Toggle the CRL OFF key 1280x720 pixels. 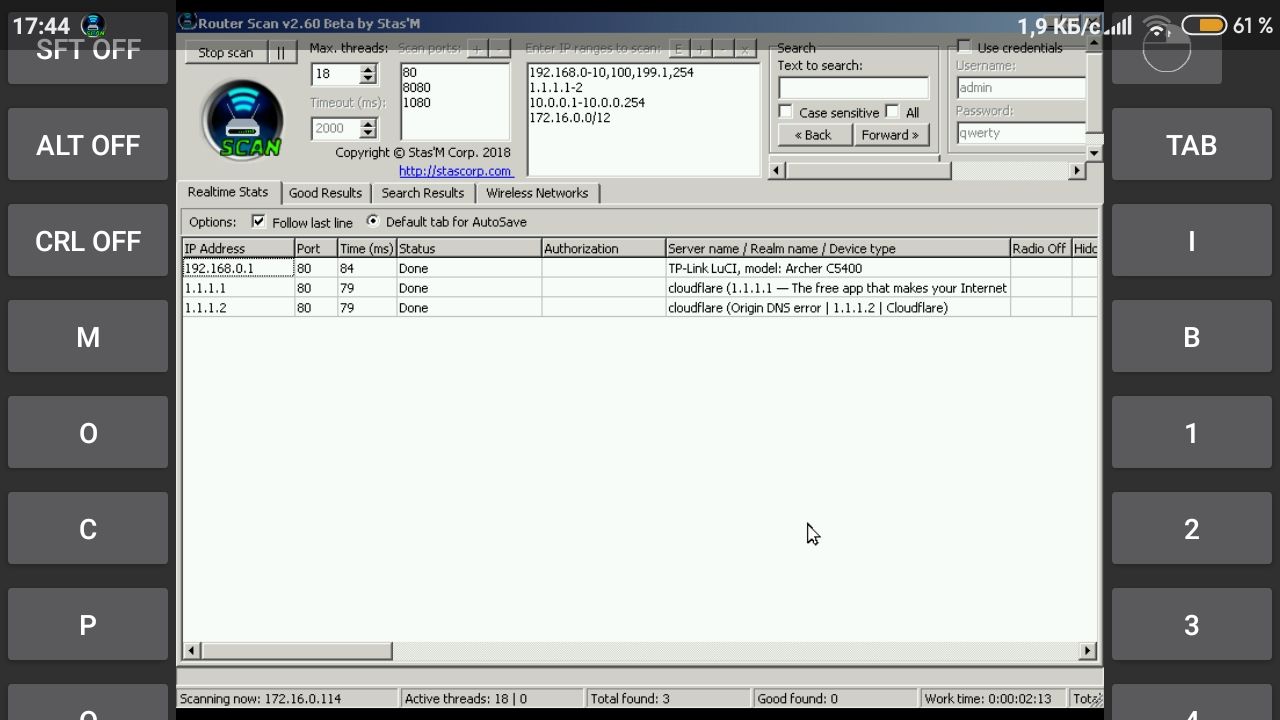coord(88,241)
